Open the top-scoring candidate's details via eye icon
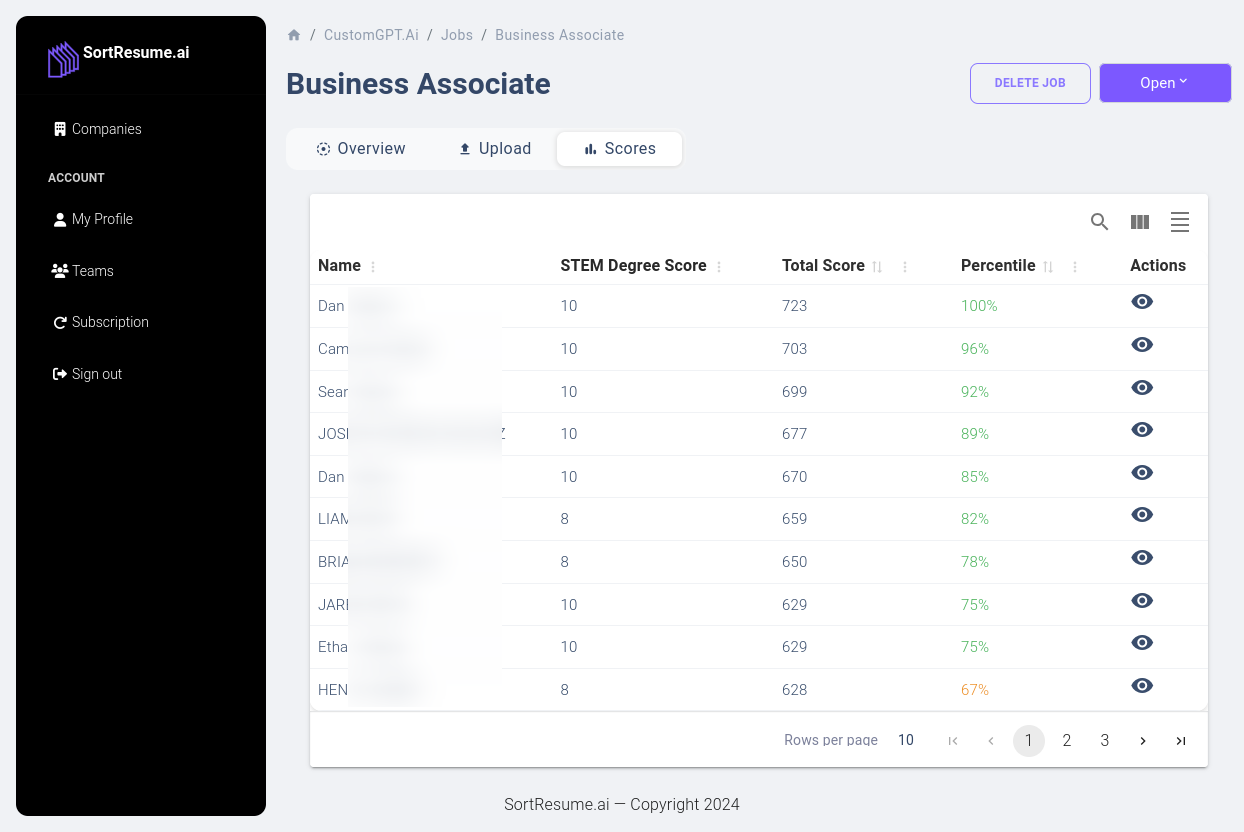The height and width of the screenshot is (832, 1244). [x=1142, y=301]
